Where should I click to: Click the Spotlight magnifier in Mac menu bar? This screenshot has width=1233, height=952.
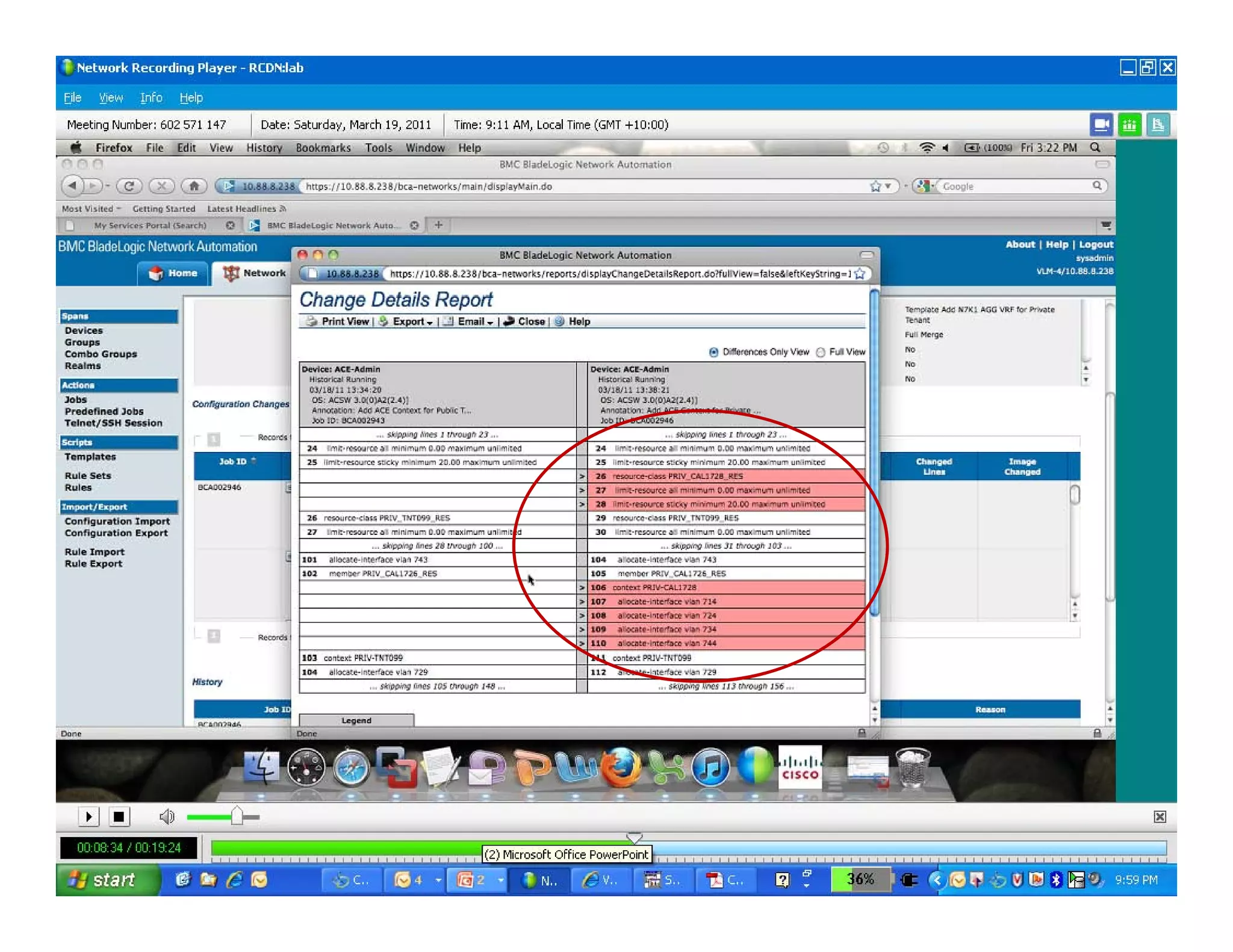[x=1095, y=147]
